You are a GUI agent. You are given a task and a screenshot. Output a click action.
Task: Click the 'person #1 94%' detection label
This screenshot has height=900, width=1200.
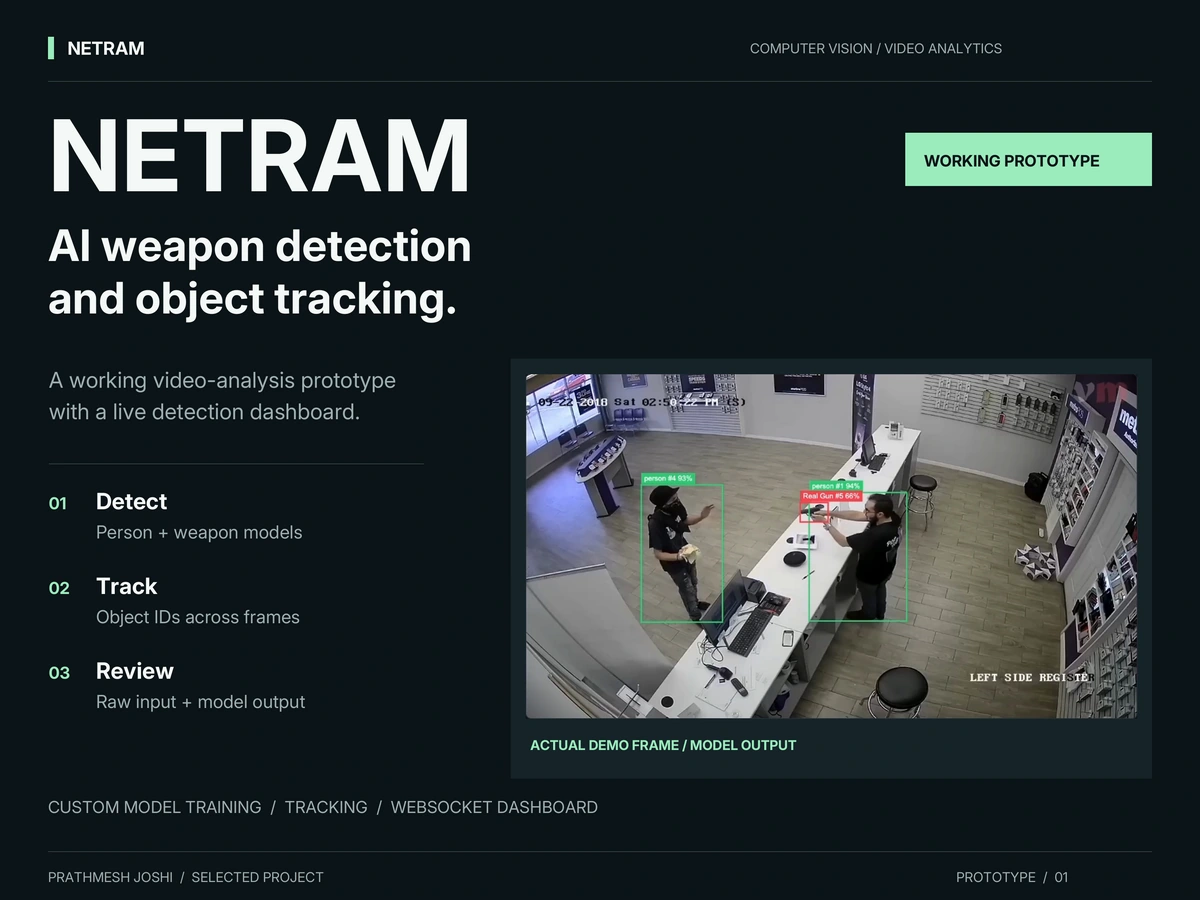tap(835, 486)
